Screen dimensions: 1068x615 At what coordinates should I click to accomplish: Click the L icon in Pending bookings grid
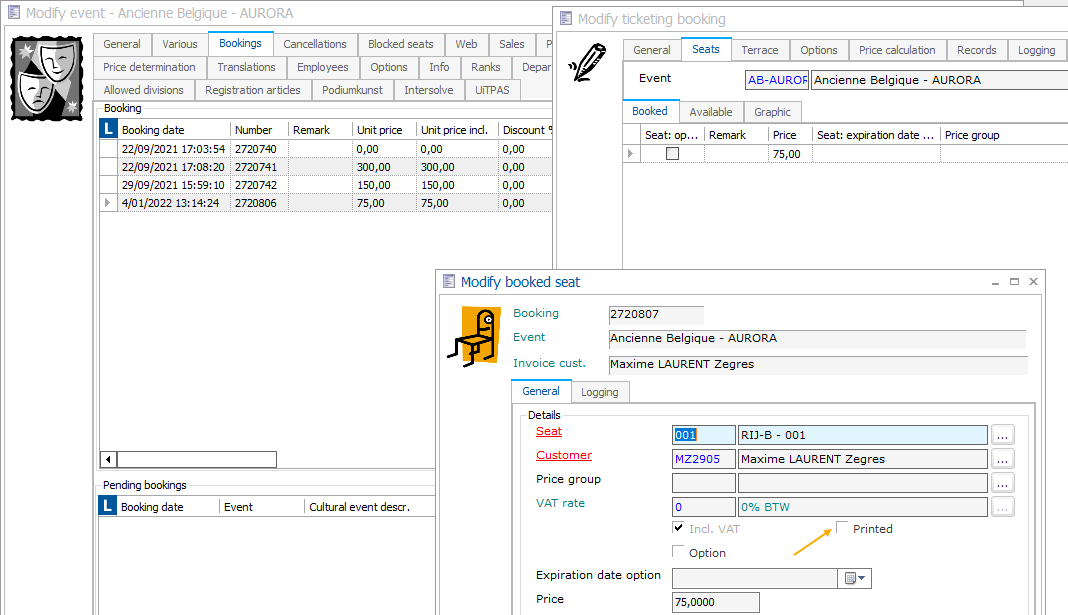point(108,507)
